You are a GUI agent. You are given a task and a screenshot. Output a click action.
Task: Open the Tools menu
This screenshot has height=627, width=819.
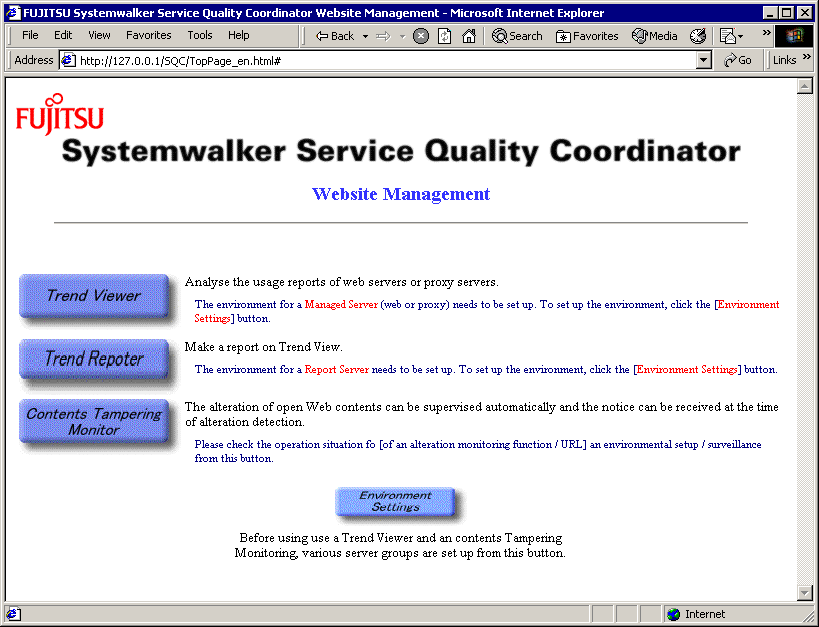click(200, 35)
